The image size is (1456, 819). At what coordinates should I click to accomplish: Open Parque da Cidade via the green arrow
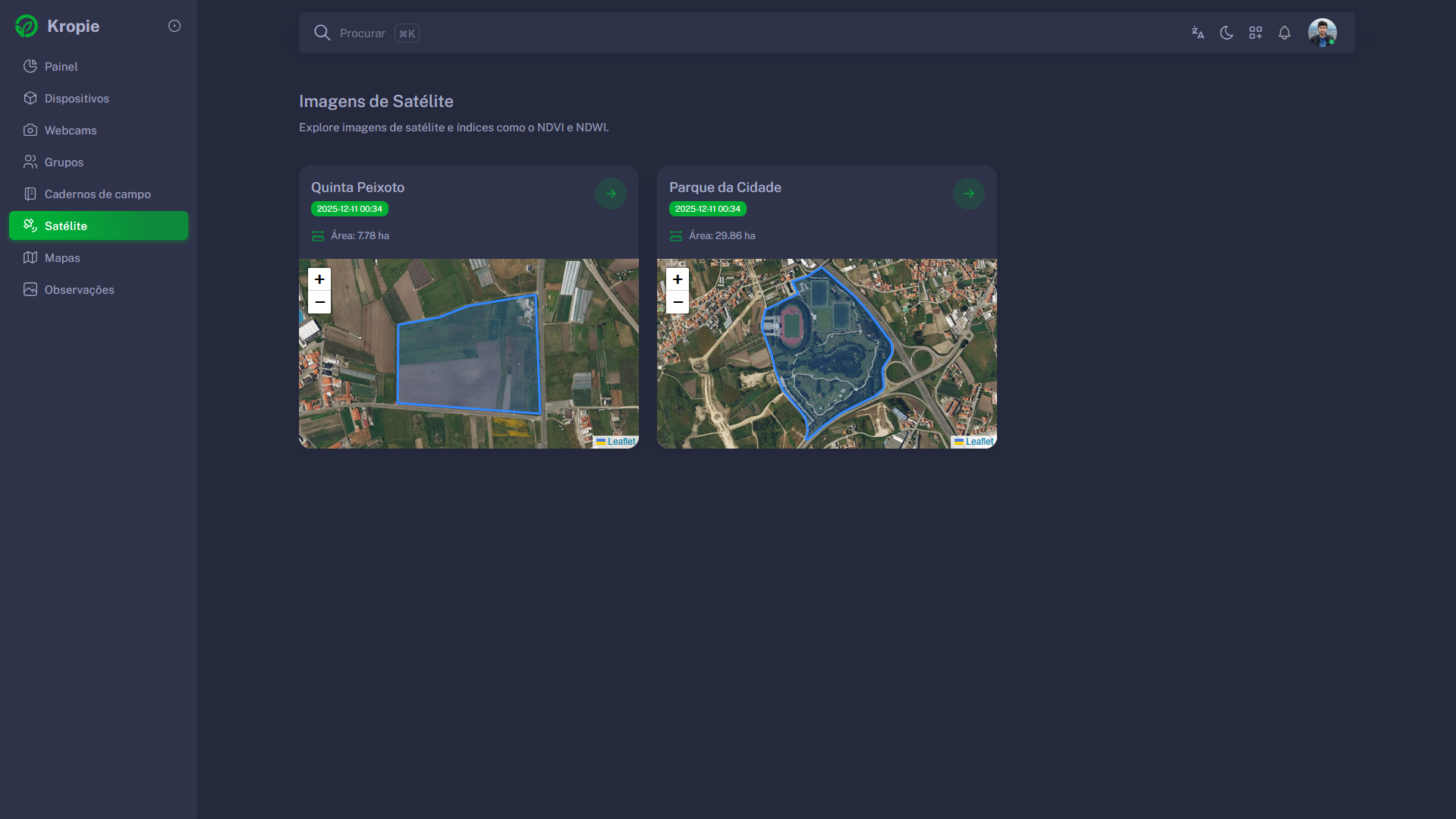coord(968,193)
